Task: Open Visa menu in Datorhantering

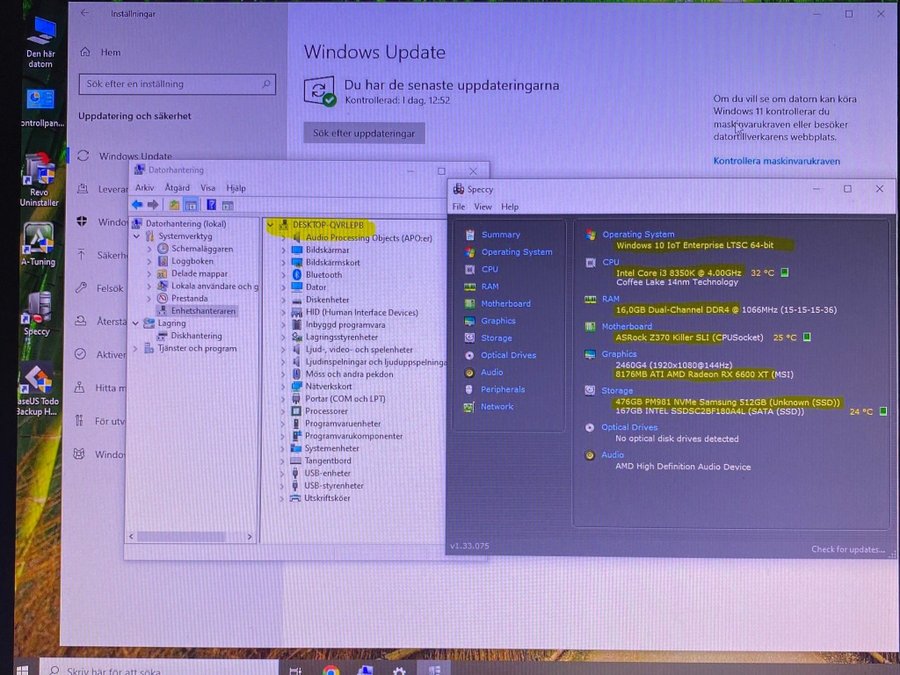Action: pos(208,188)
